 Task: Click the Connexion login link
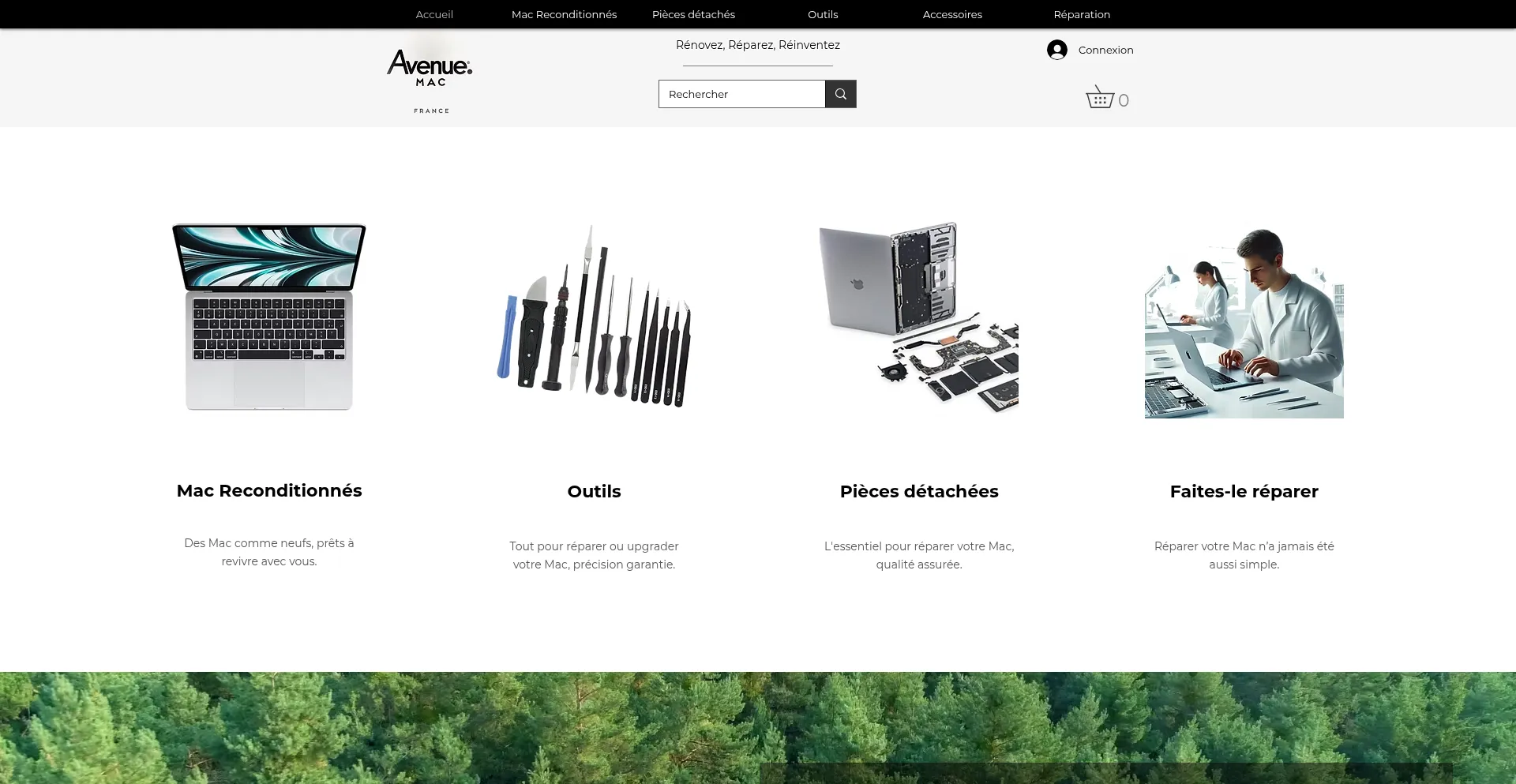pyautogui.click(x=1105, y=50)
